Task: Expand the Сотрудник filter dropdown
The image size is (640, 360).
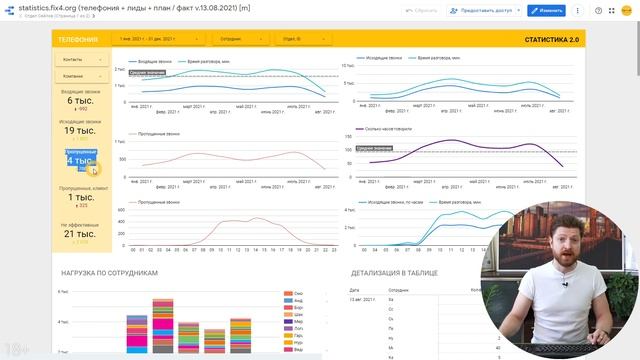Action: (240, 39)
